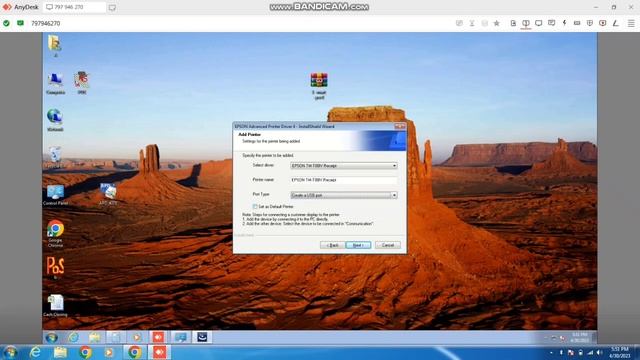Viewport: 640px width, 360px height.
Task: Open the WinRAR archive on desktop
Action: (x=319, y=86)
